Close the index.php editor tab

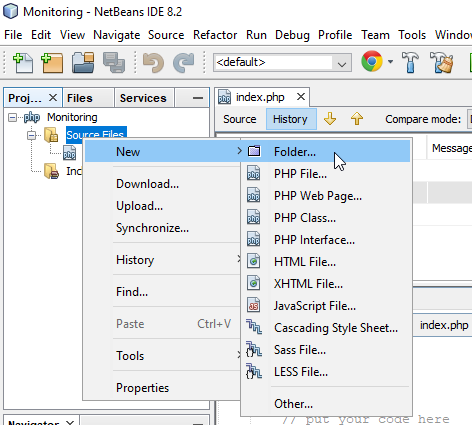301,97
